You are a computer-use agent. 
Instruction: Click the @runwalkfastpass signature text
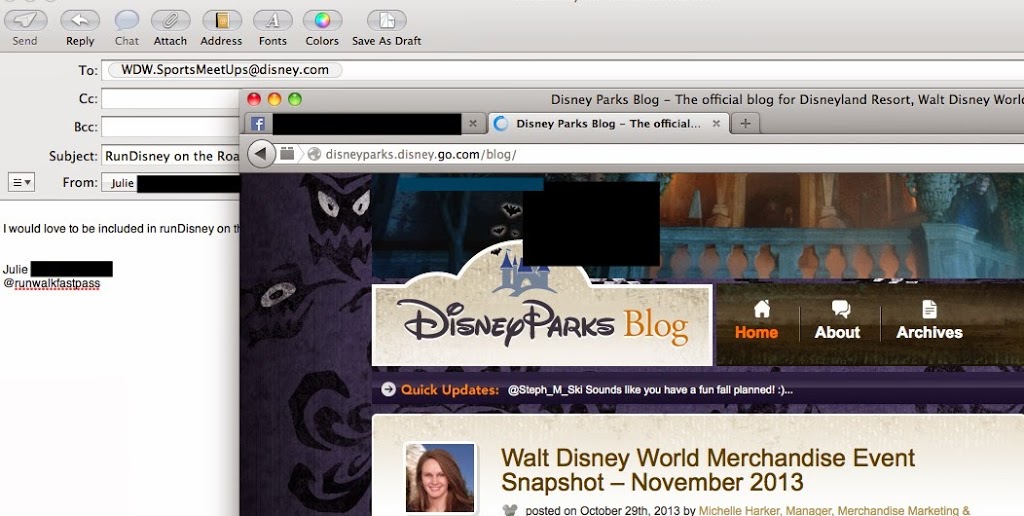coord(52,283)
